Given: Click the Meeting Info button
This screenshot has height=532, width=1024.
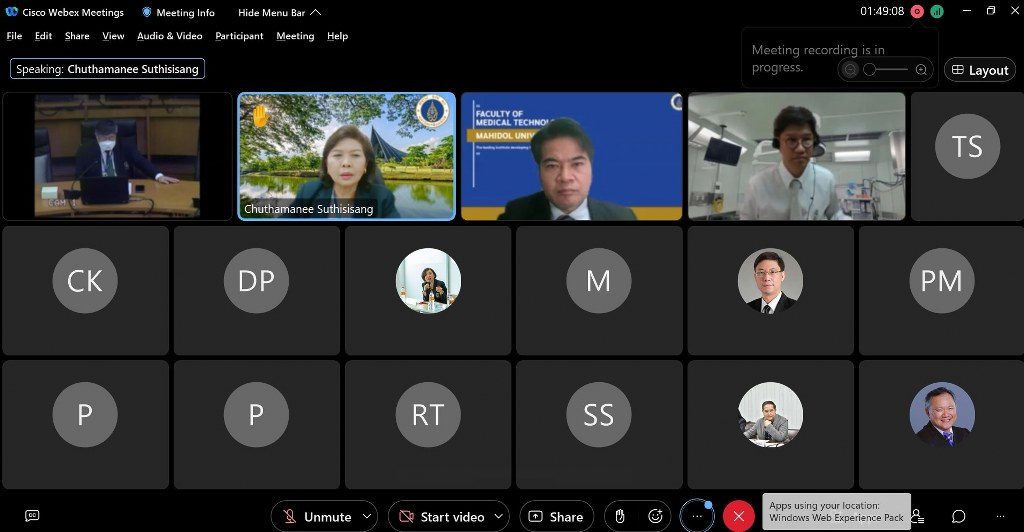Looking at the screenshot, I should coord(178,12).
